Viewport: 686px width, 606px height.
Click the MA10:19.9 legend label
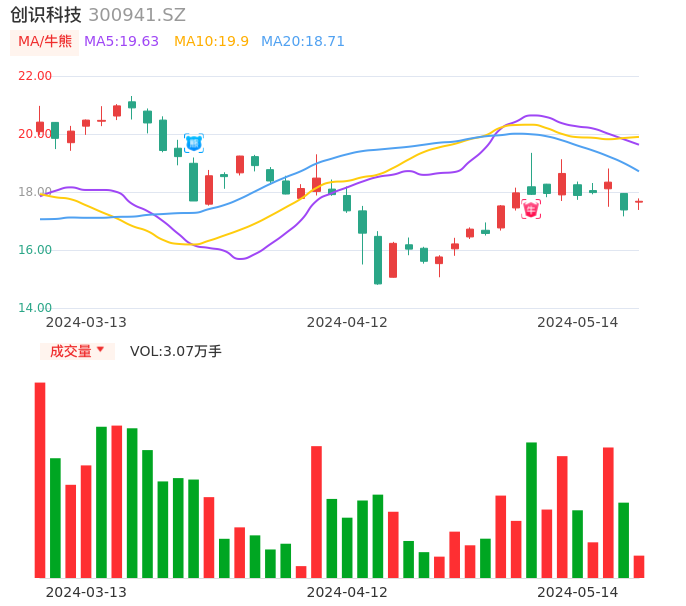[x=211, y=42]
